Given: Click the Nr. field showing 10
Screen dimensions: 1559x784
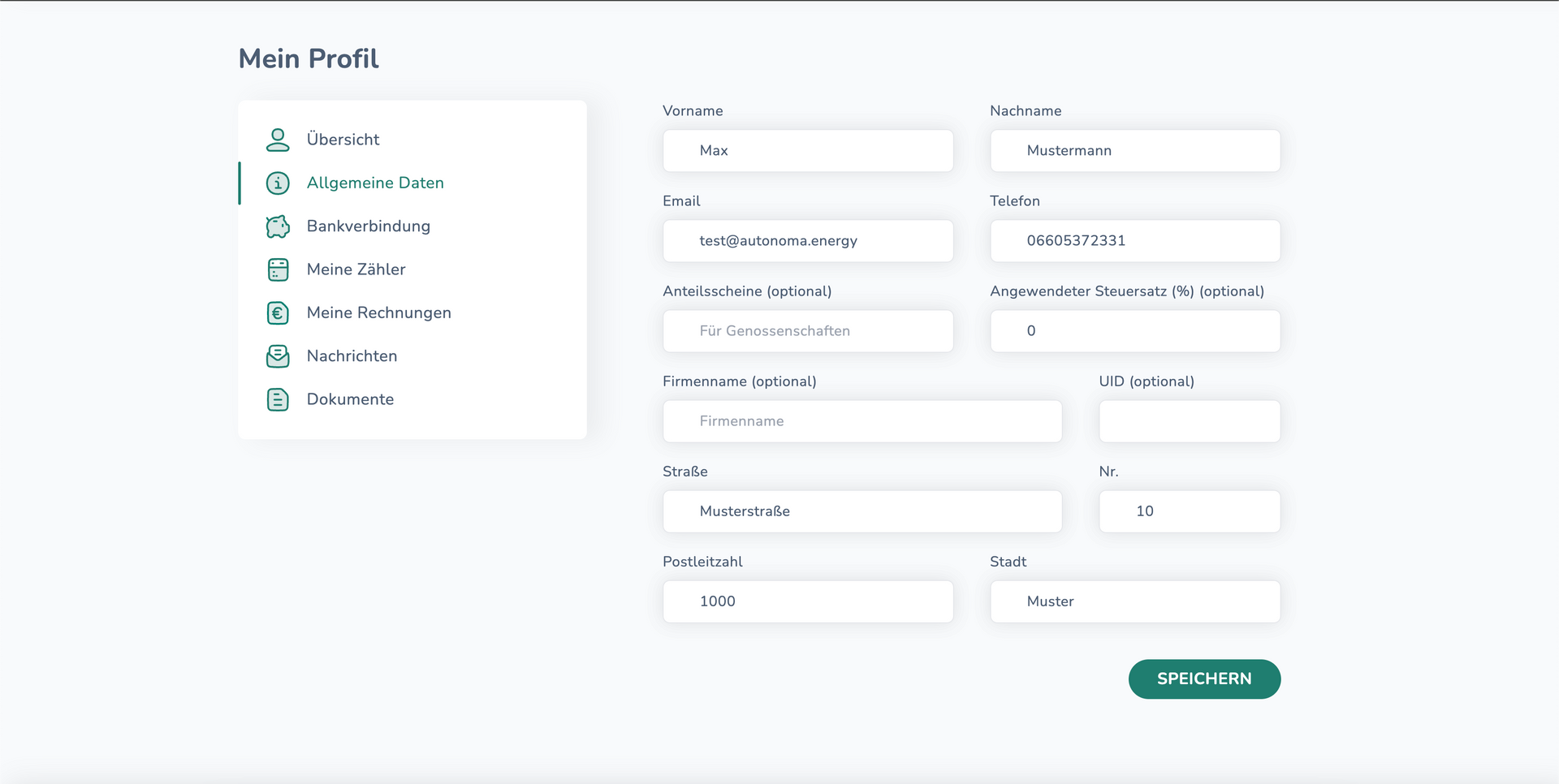Looking at the screenshot, I should click(x=1190, y=510).
